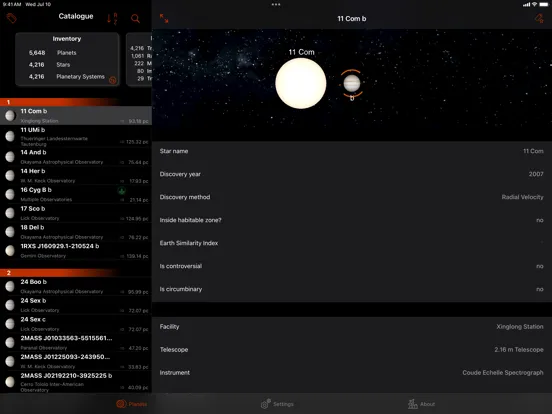This screenshot has width=552, height=414.
Task: Tap the partially visible second statistics card
Action: pos(139,59)
